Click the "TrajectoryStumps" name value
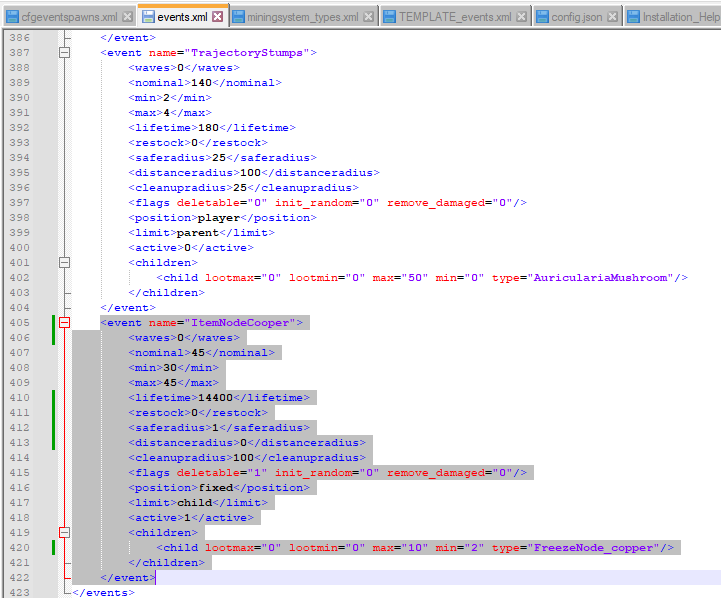The image size is (721, 598). tap(247, 53)
